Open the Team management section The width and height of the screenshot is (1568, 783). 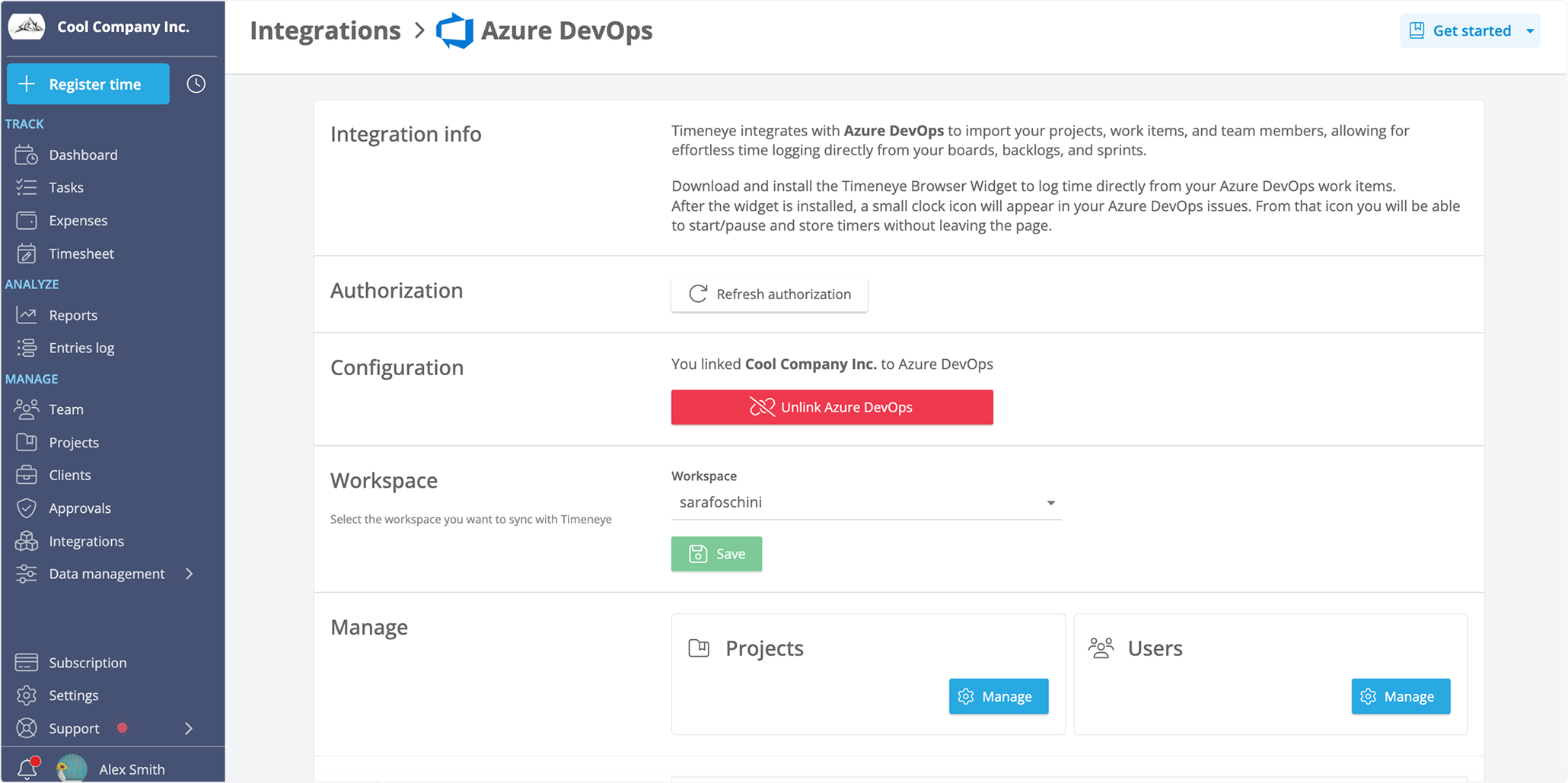coord(65,409)
